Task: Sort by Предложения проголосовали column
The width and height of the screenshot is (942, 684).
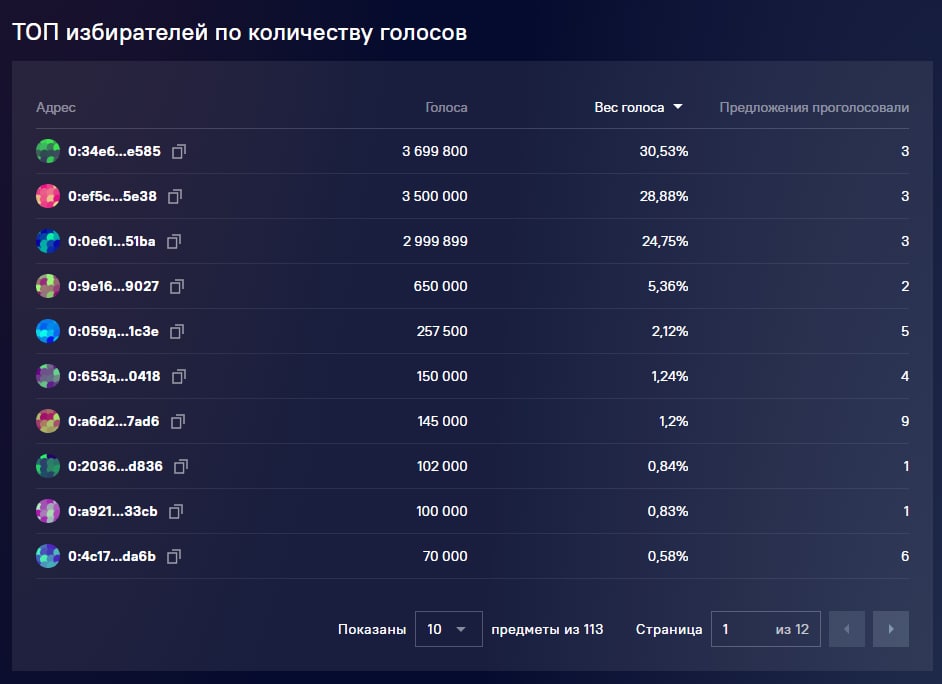Action: [x=814, y=107]
